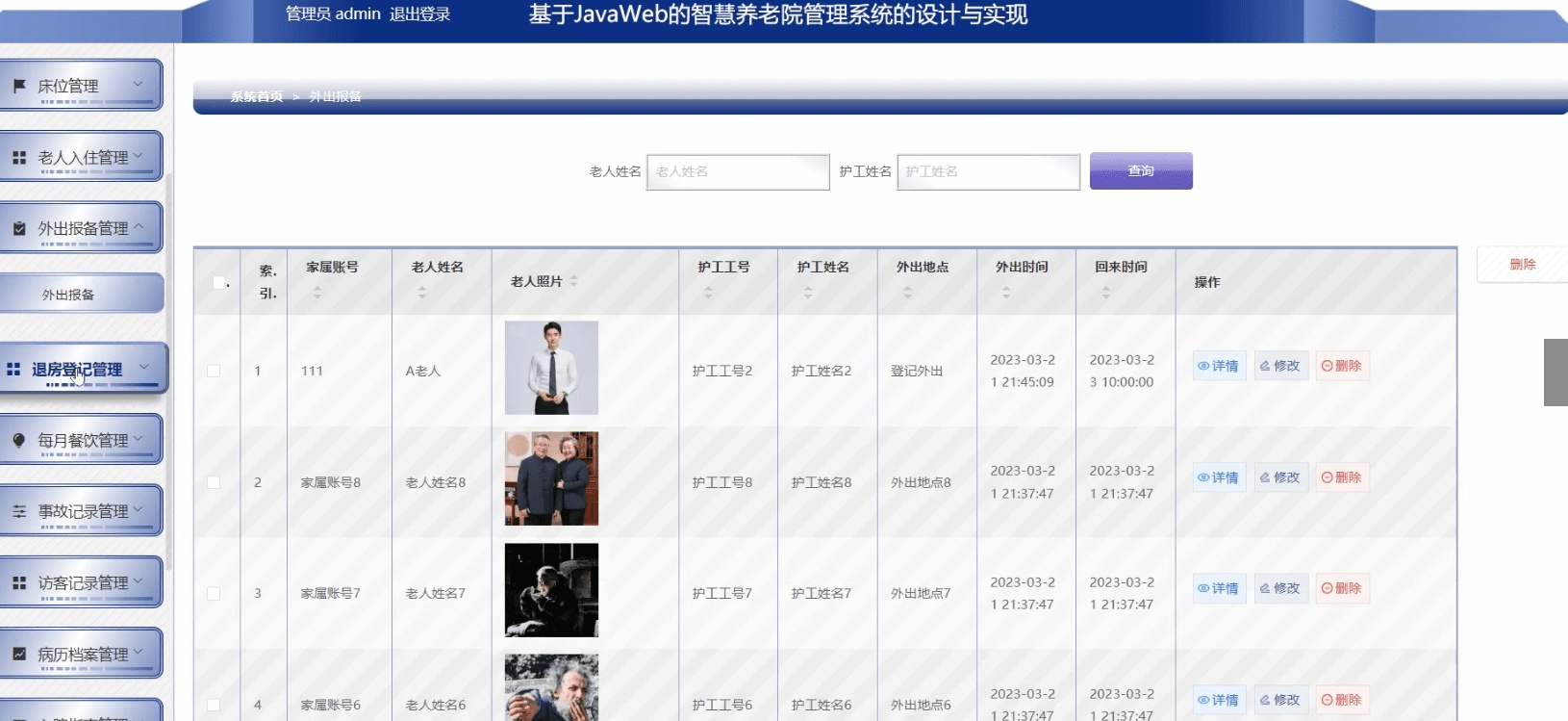Check the row for 老人姓名7

coord(214,594)
